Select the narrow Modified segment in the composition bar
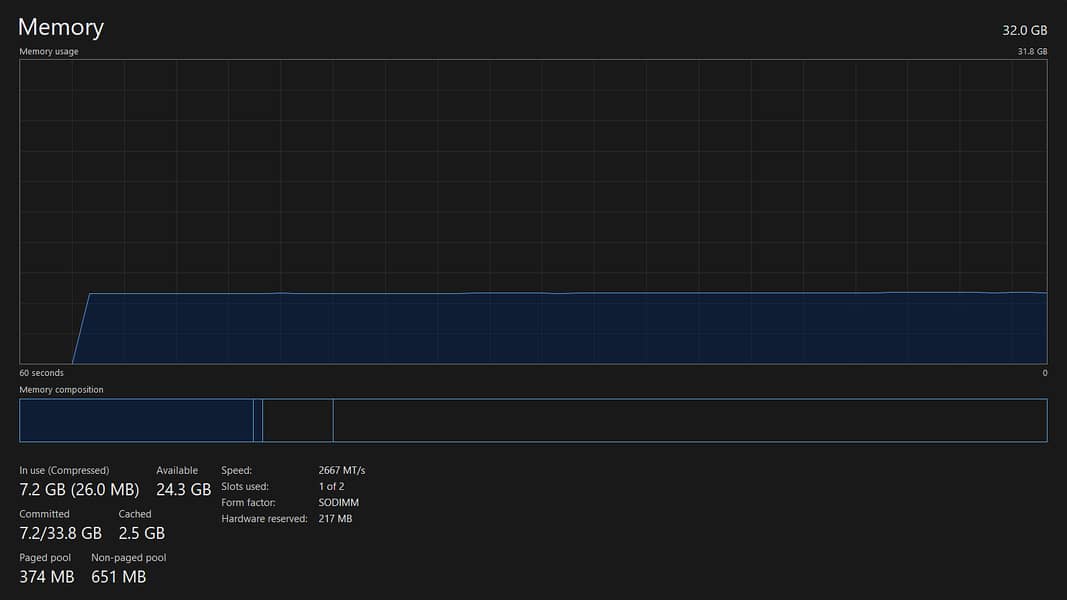The width and height of the screenshot is (1067, 600). click(258, 420)
